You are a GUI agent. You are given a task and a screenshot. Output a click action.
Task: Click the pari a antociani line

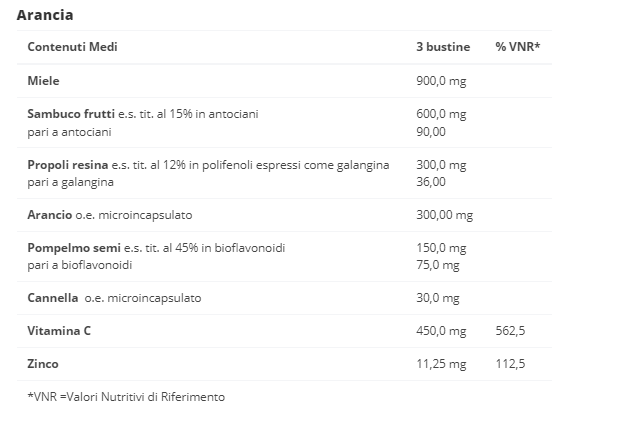69,132
